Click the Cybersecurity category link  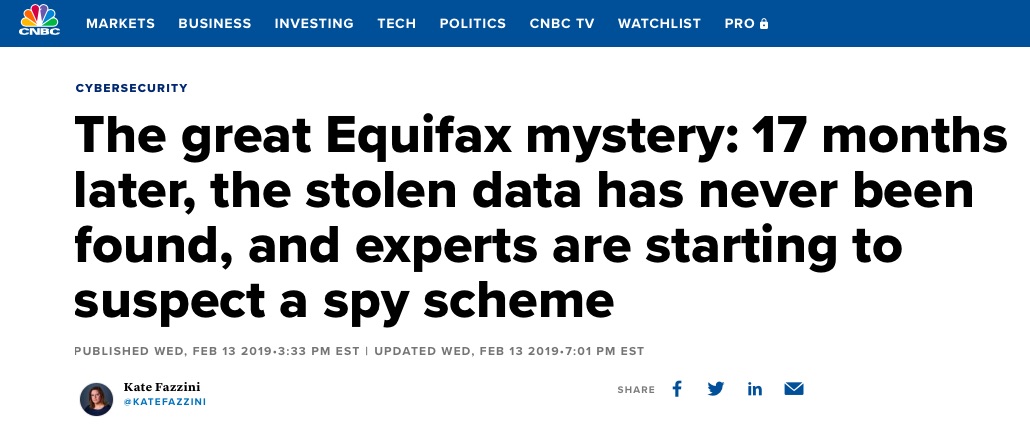coord(131,88)
